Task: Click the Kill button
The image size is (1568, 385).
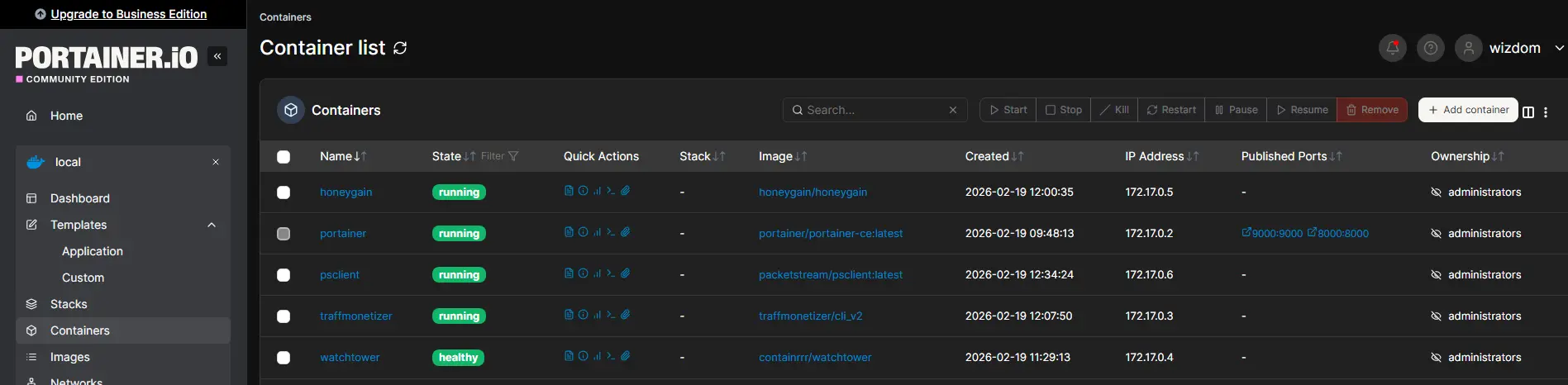Action: [x=1114, y=110]
